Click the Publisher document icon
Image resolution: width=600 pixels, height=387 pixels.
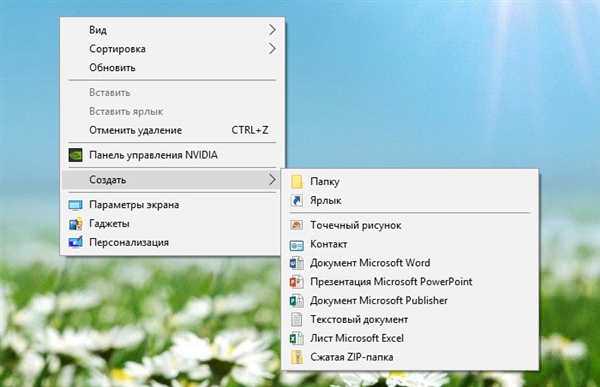pyautogui.click(x=297, y=300)
